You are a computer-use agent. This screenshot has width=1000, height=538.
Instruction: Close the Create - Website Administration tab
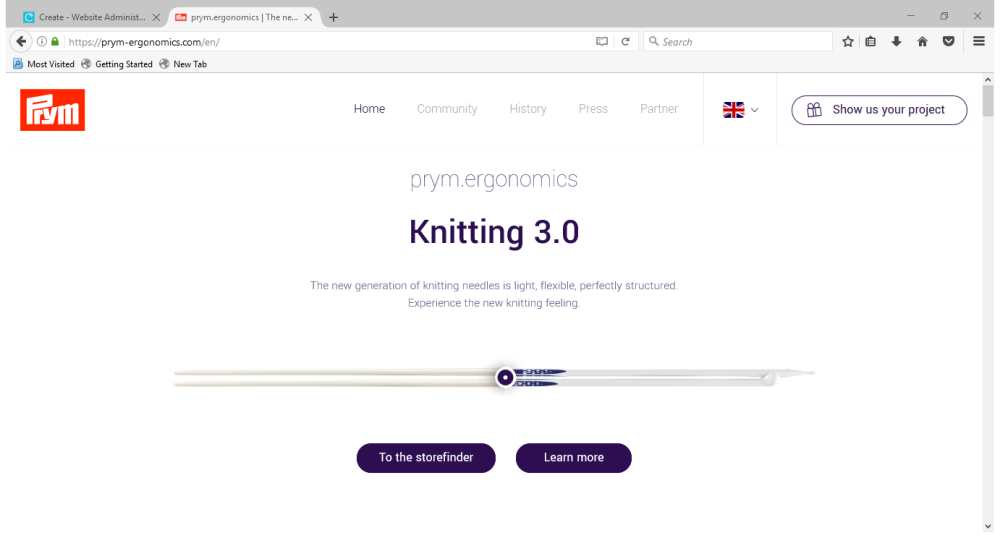point(156,17)
